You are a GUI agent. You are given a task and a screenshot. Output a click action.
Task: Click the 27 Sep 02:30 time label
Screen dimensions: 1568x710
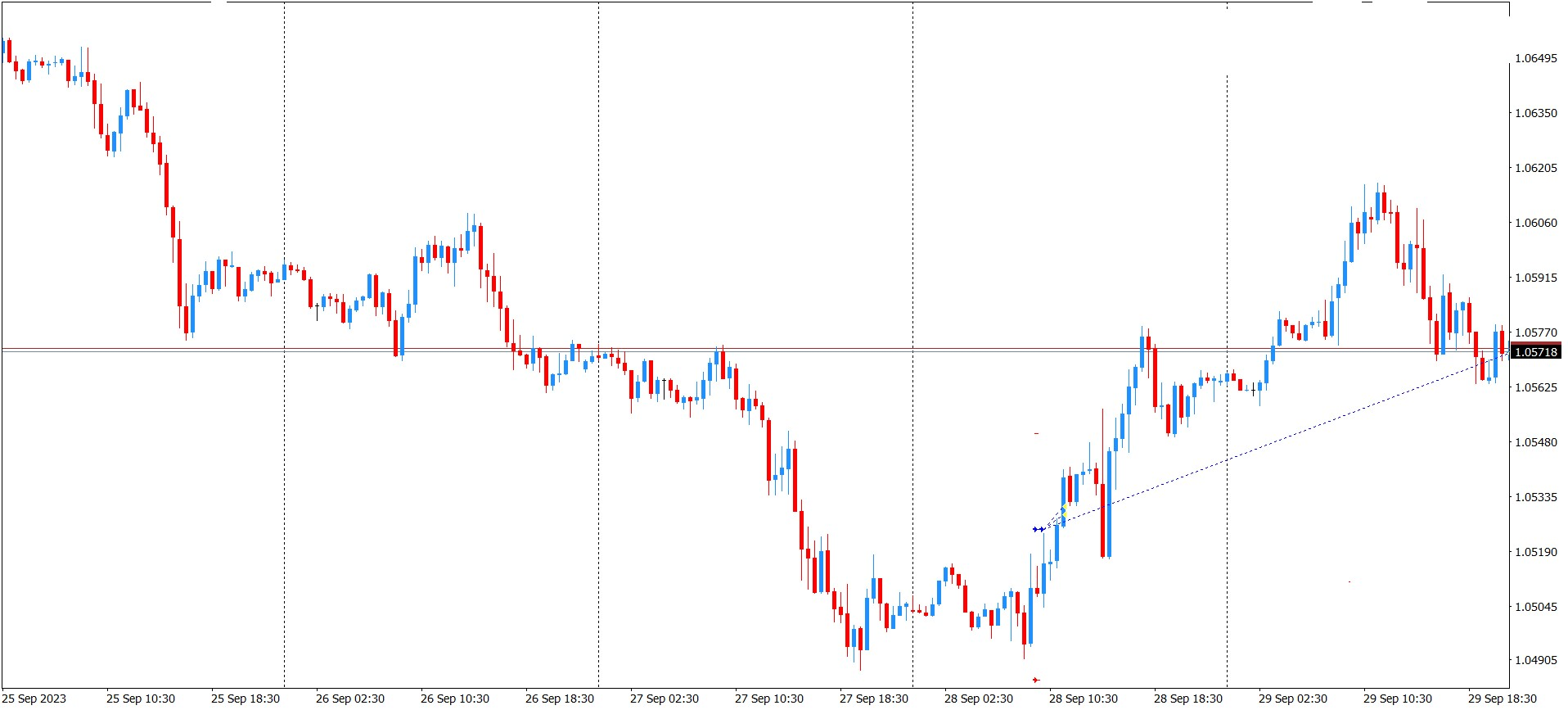[665, 699]
